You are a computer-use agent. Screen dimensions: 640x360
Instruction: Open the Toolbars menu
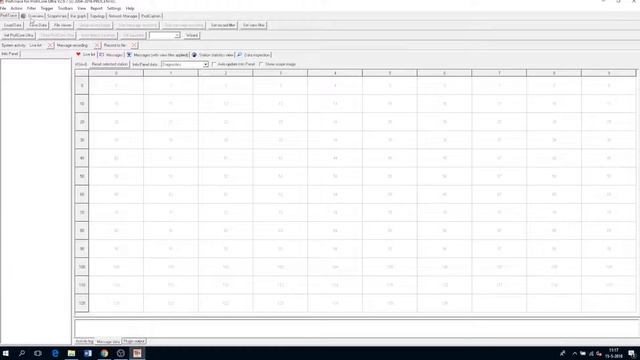click(x=65, y=8)
